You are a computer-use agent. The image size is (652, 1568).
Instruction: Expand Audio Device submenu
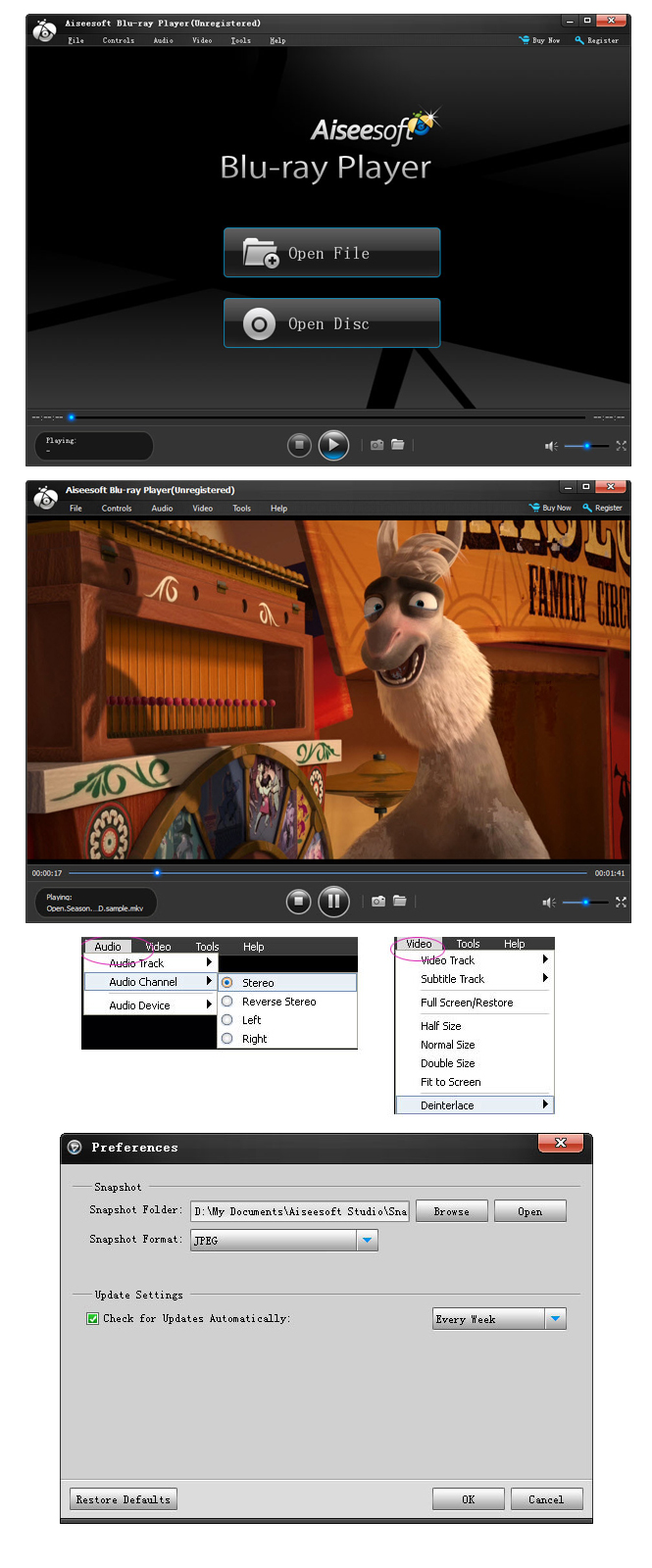tap(149, 1004)
